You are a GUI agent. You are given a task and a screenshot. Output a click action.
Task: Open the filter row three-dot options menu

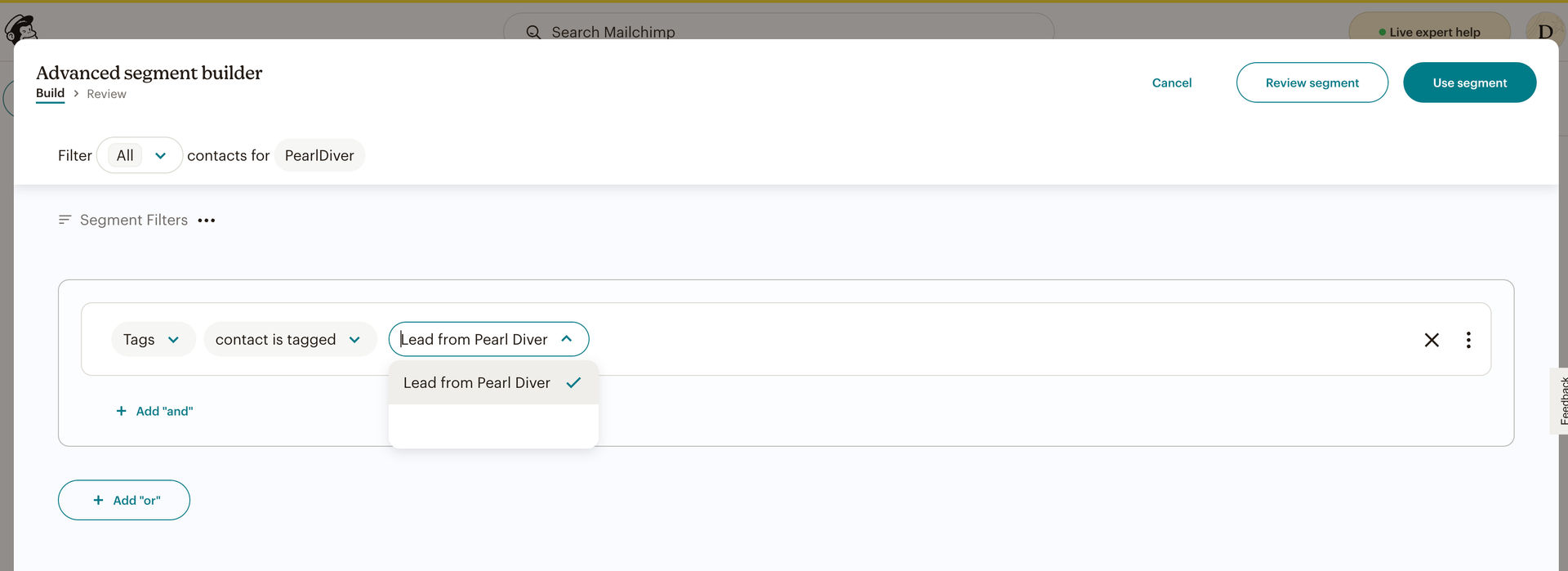[1468, 340]
